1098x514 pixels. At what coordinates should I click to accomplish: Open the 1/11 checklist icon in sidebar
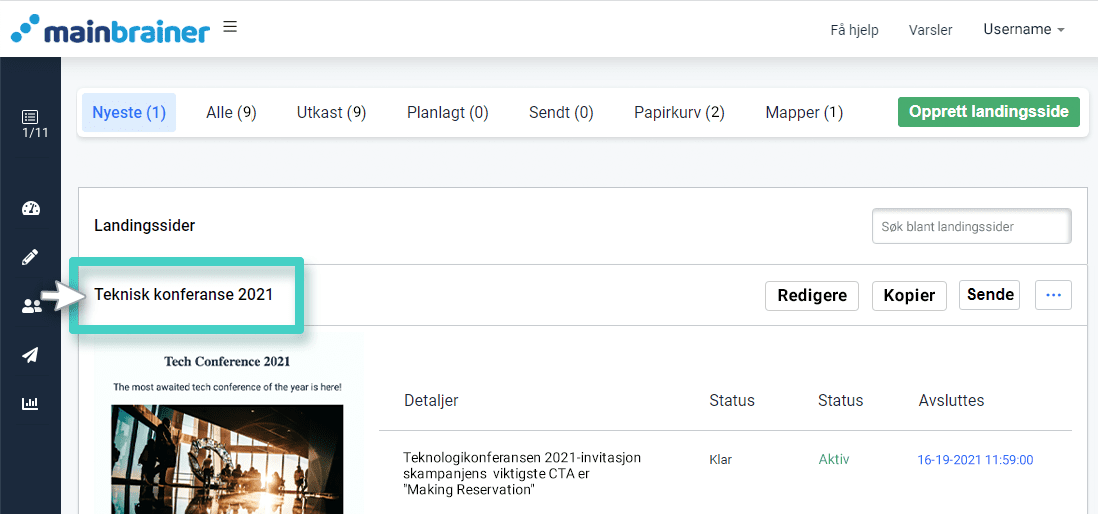tap(30, 123)
